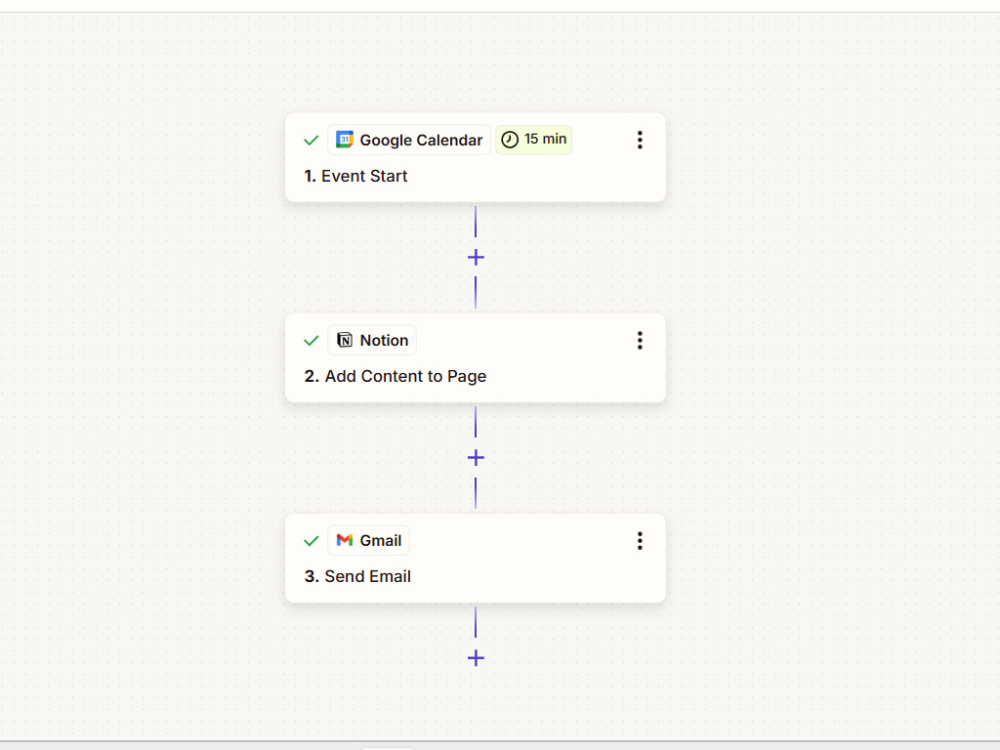Screen dimensions: 1000x750
Task: Select the Google Calendar app label
Action: 409,140
